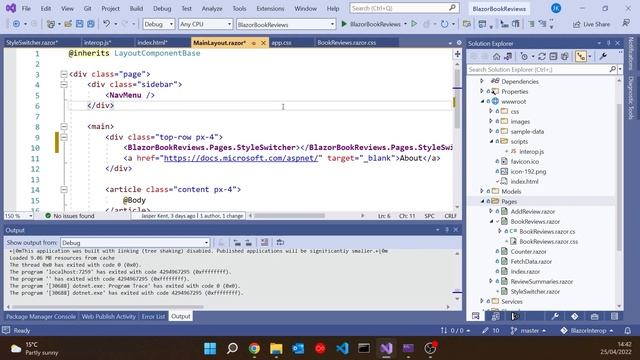Open the Package Manager Console tab
This screenshot has height=360, width=640.
click(x=41, y=316)
